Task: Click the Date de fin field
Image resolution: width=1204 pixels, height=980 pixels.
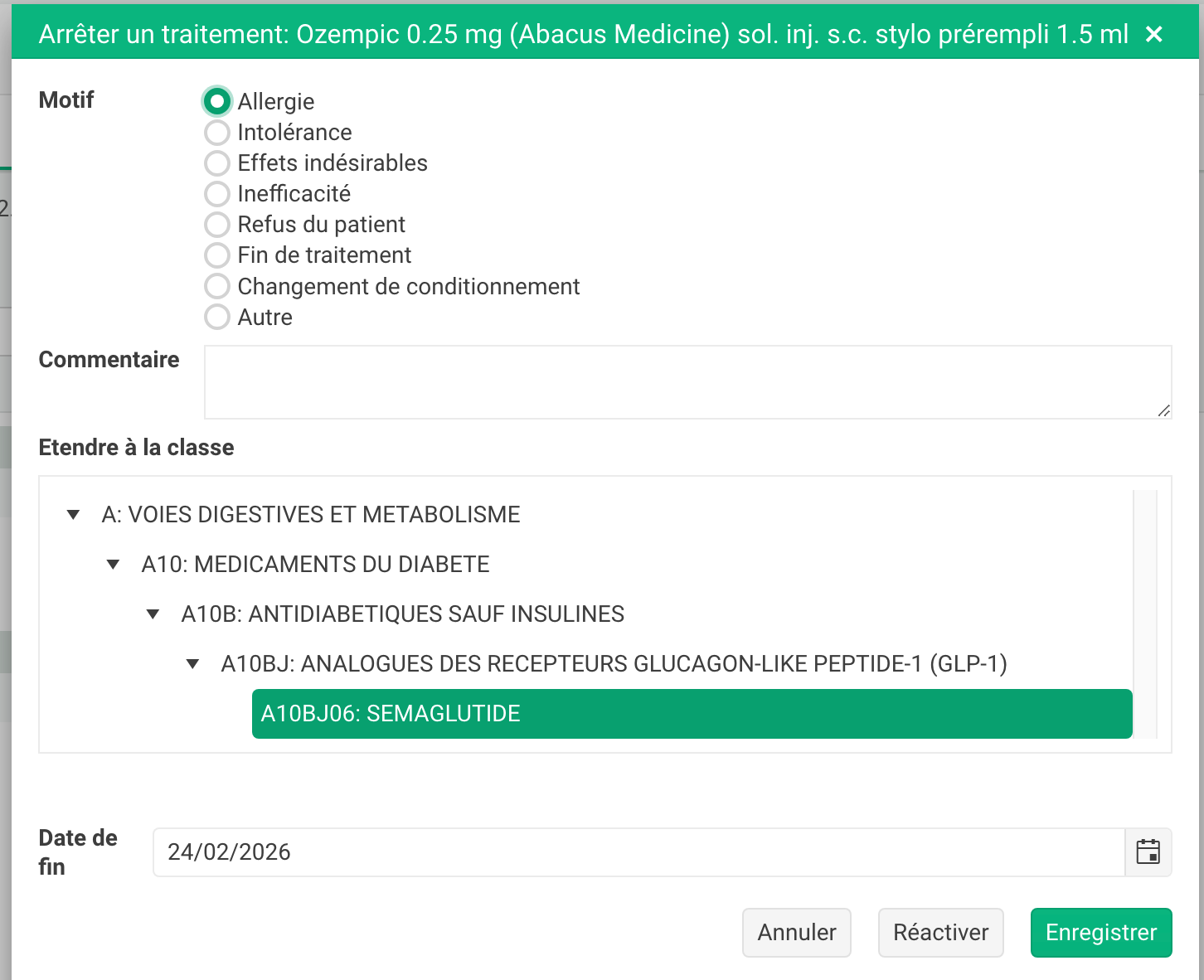Action: [638, 852]
